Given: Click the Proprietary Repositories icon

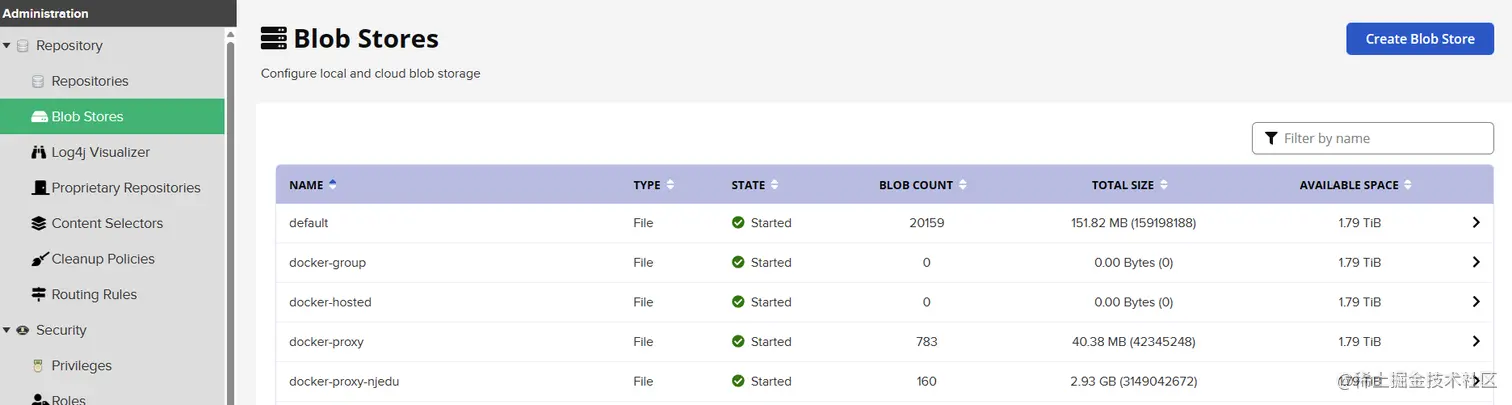Looking at the screenshot, I should point(39,188).
